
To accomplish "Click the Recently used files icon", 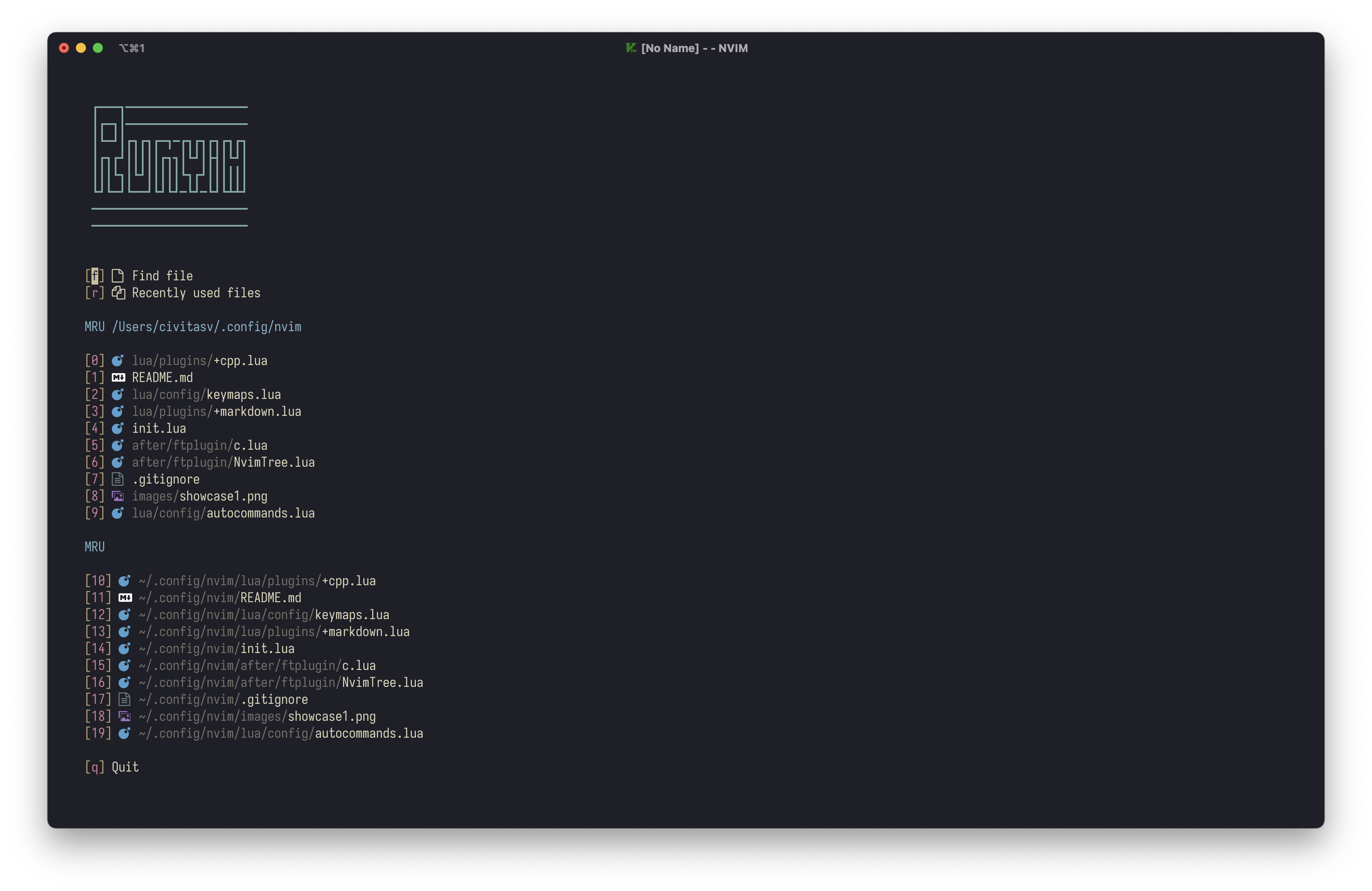I will tap(118, 293).
